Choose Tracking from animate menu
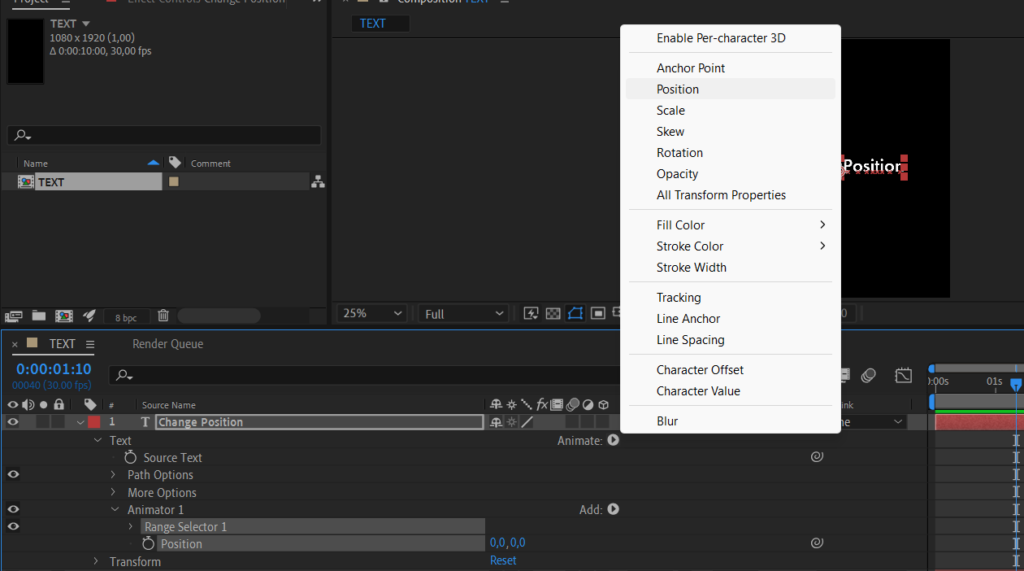 tap(679, 297)
